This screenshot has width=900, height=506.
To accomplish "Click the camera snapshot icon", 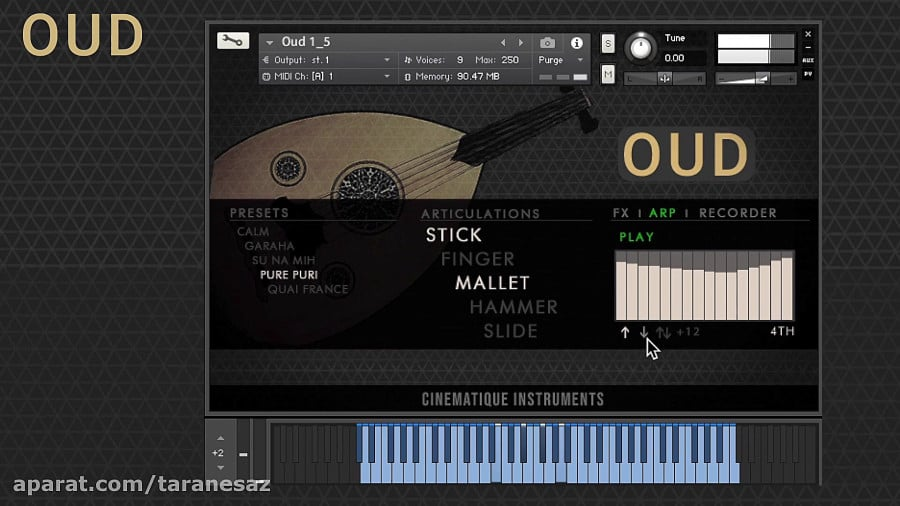I will (547, 43).
